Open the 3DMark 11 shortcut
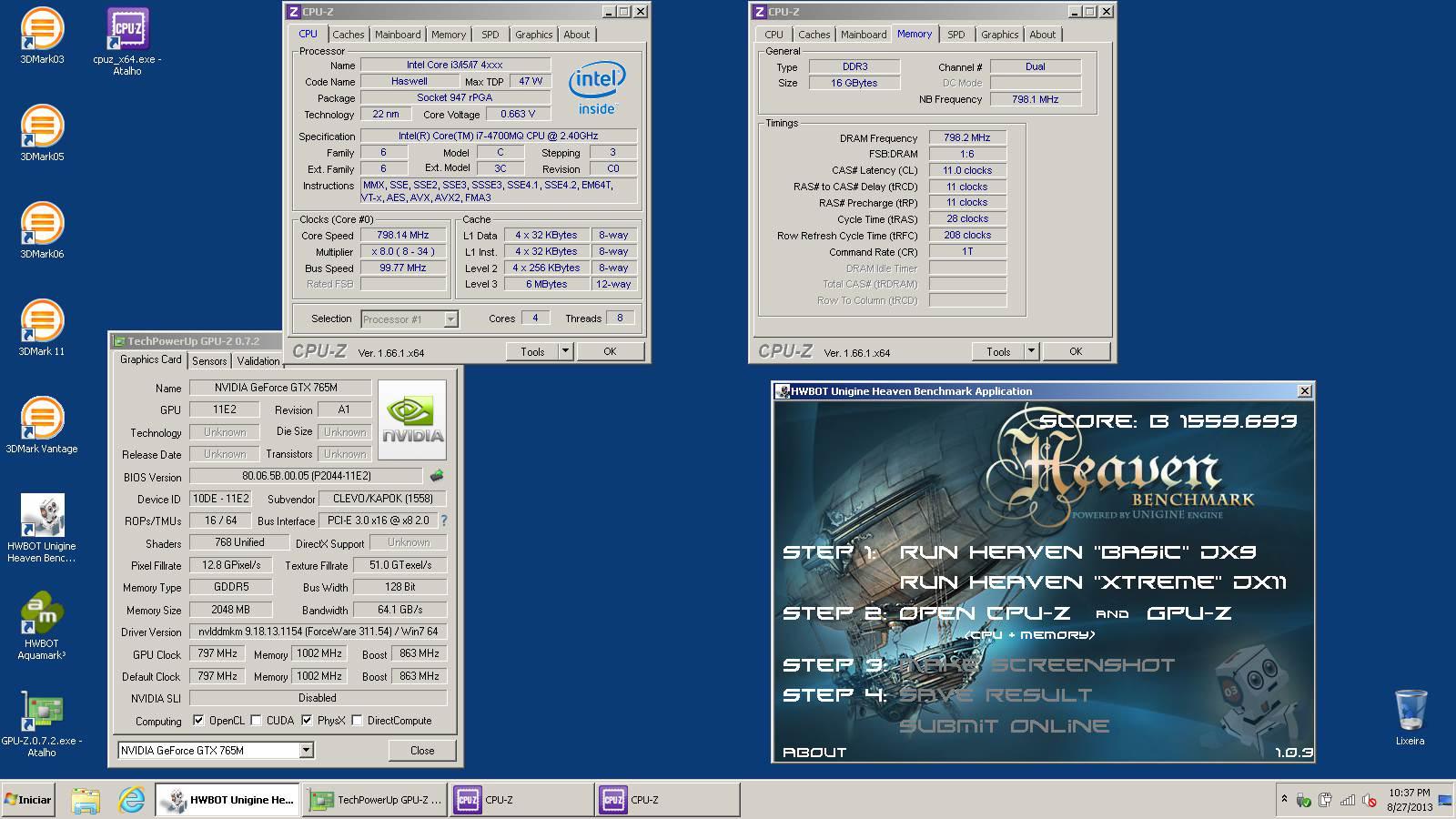The width and height of the screenshot is (1456, 819). 42,328
